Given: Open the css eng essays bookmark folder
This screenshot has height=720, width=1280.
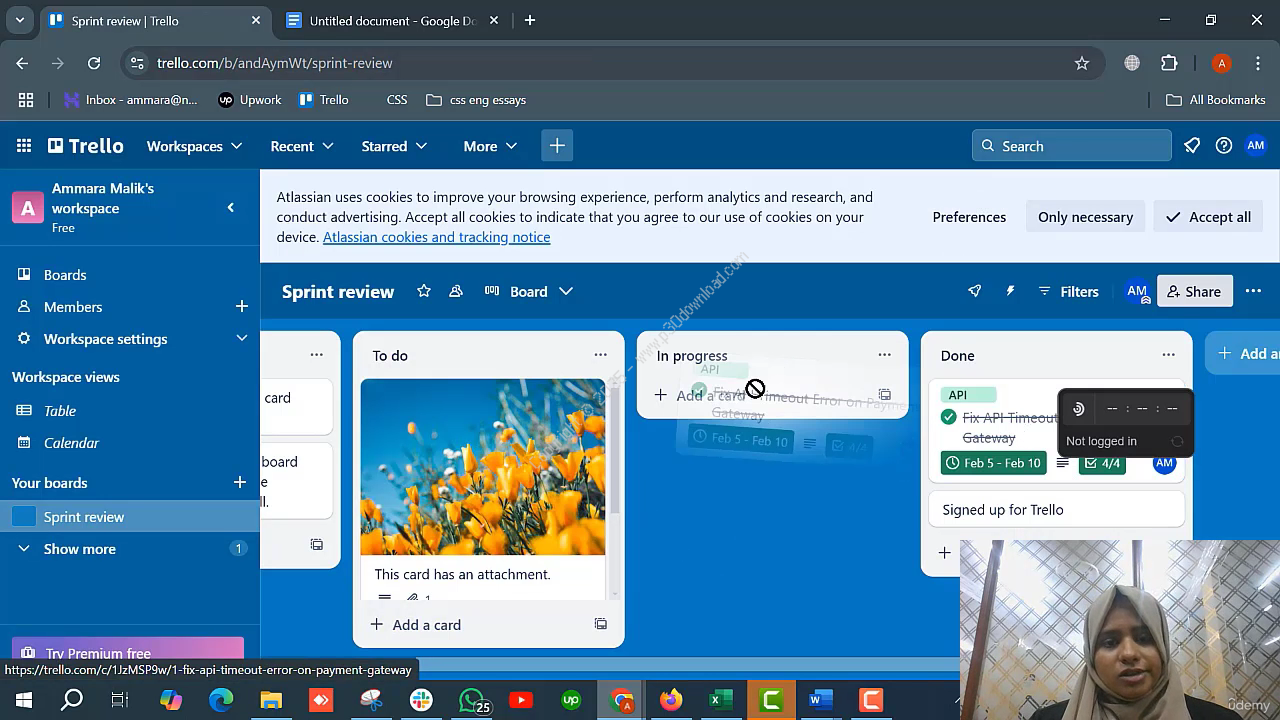Looking at the screenshot, I should point(476,100).
